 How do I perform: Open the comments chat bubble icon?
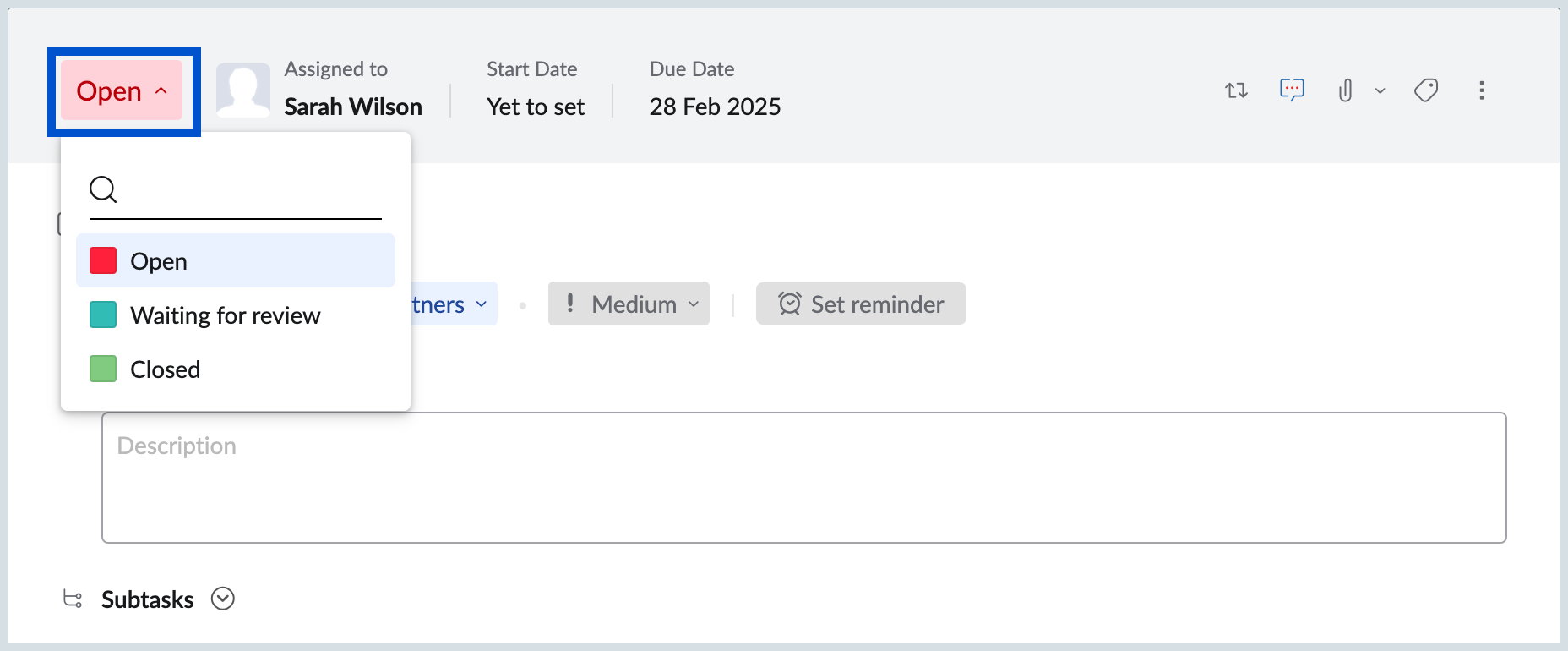[1292, 90]
